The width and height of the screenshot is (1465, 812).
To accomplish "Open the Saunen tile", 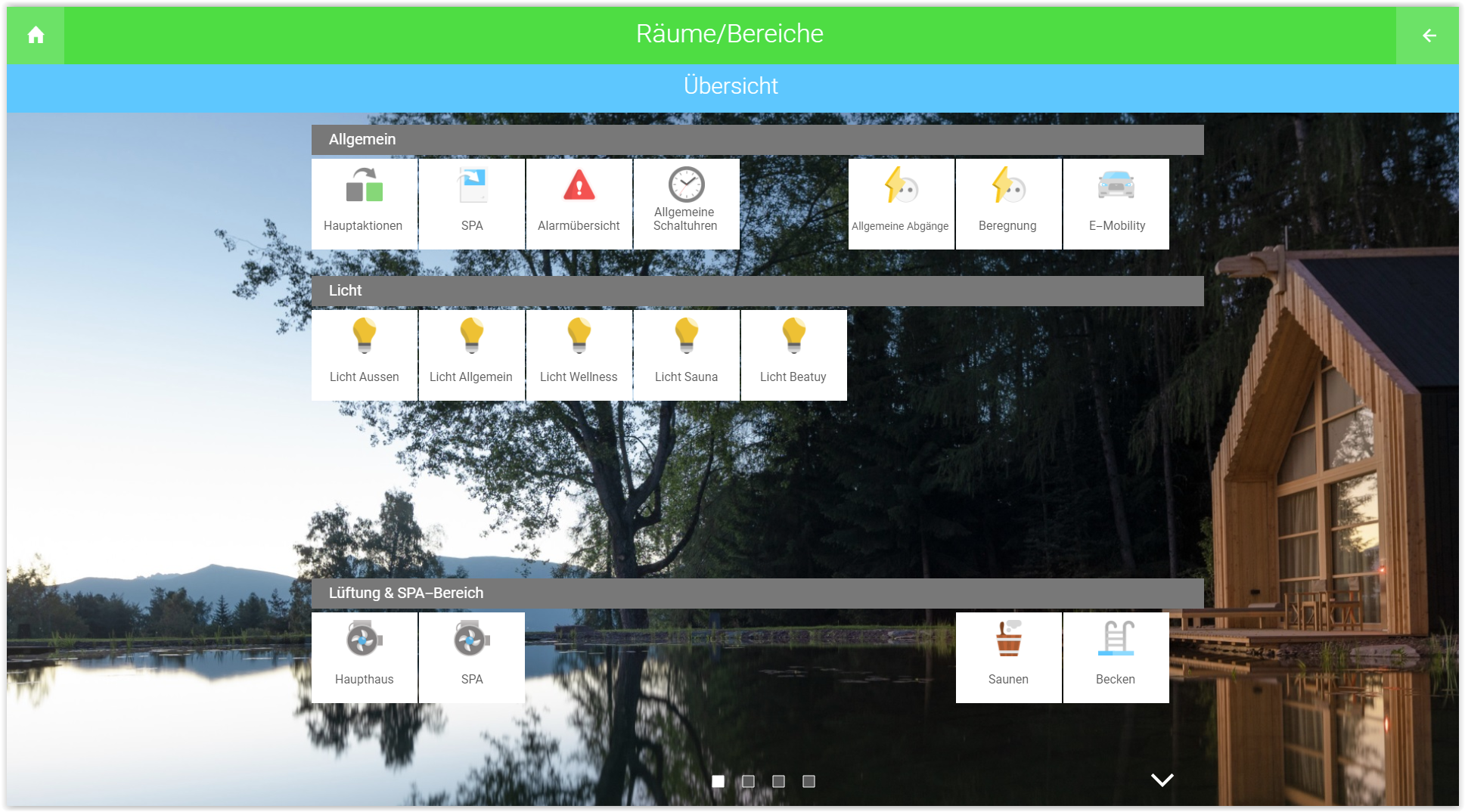I will pos(1009,657).
